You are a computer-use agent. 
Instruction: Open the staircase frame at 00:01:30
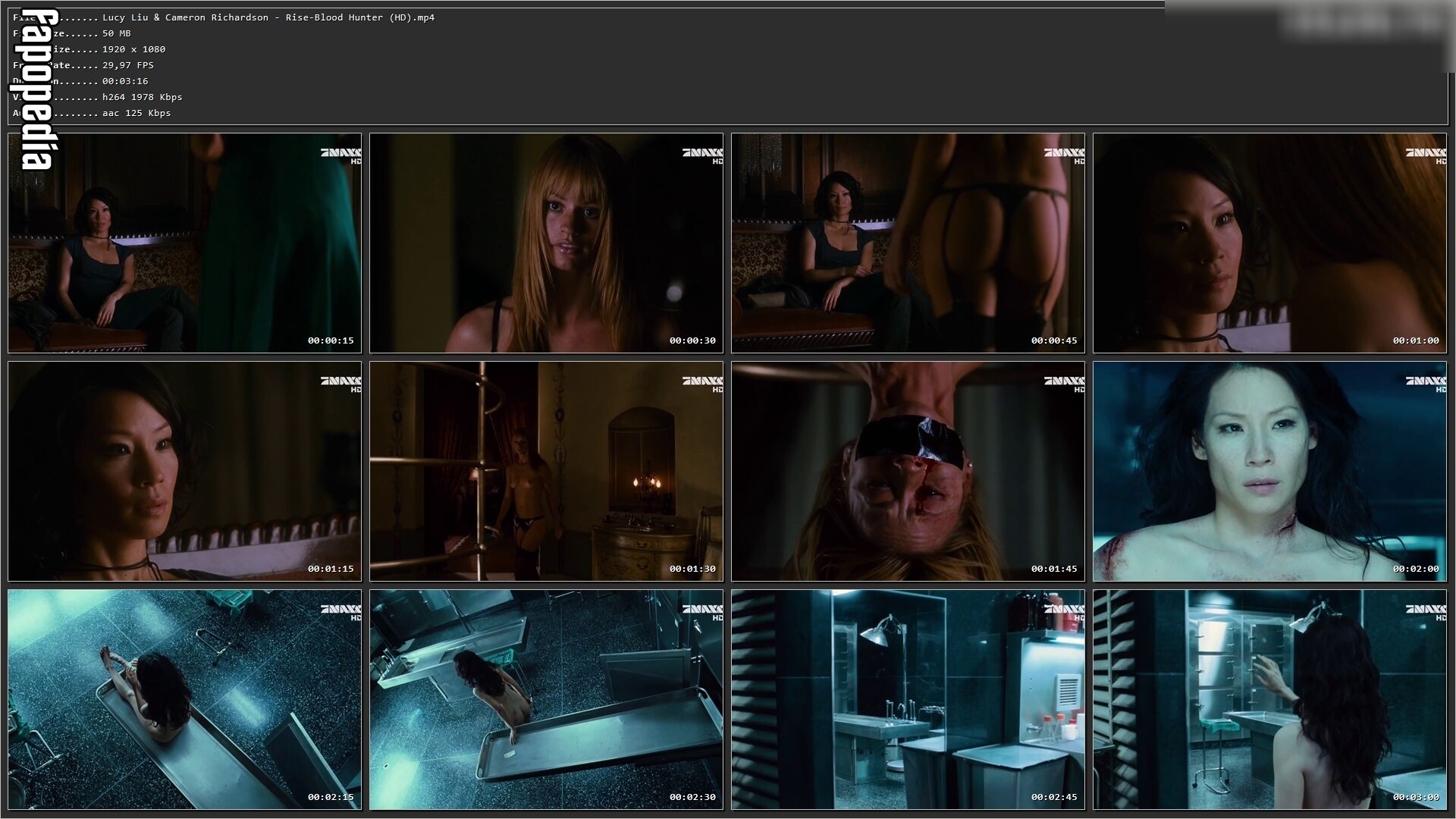pyautogui.click(x=546, y=472)
